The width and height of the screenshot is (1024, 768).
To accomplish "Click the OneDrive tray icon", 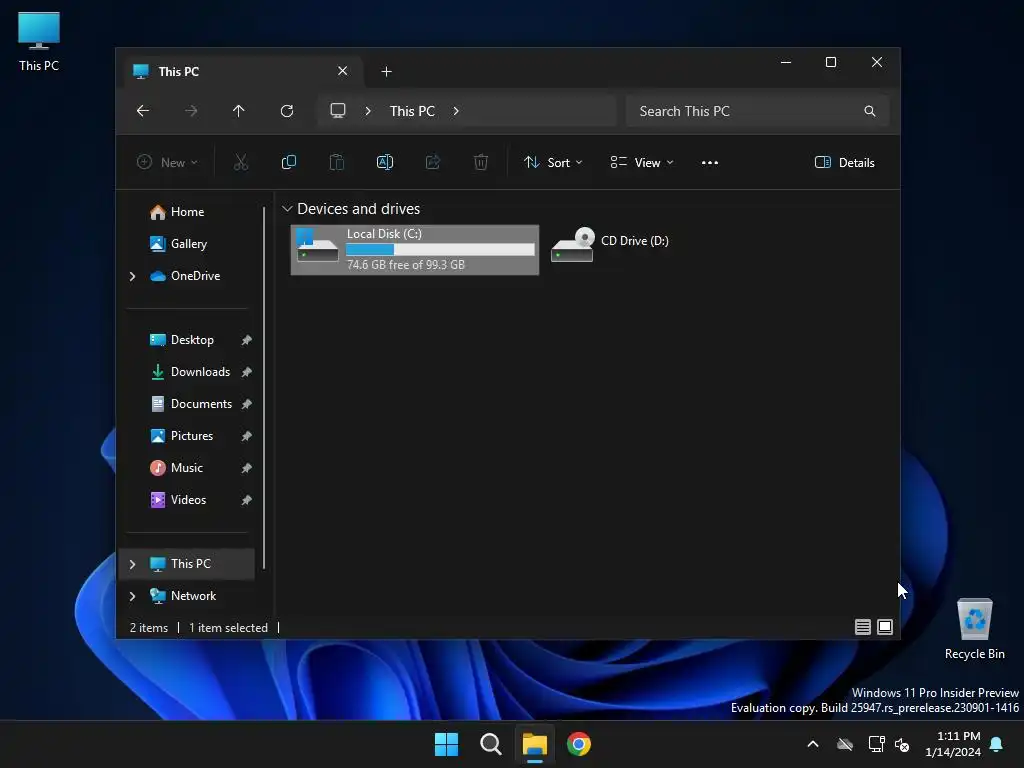I will click(845, 744).
